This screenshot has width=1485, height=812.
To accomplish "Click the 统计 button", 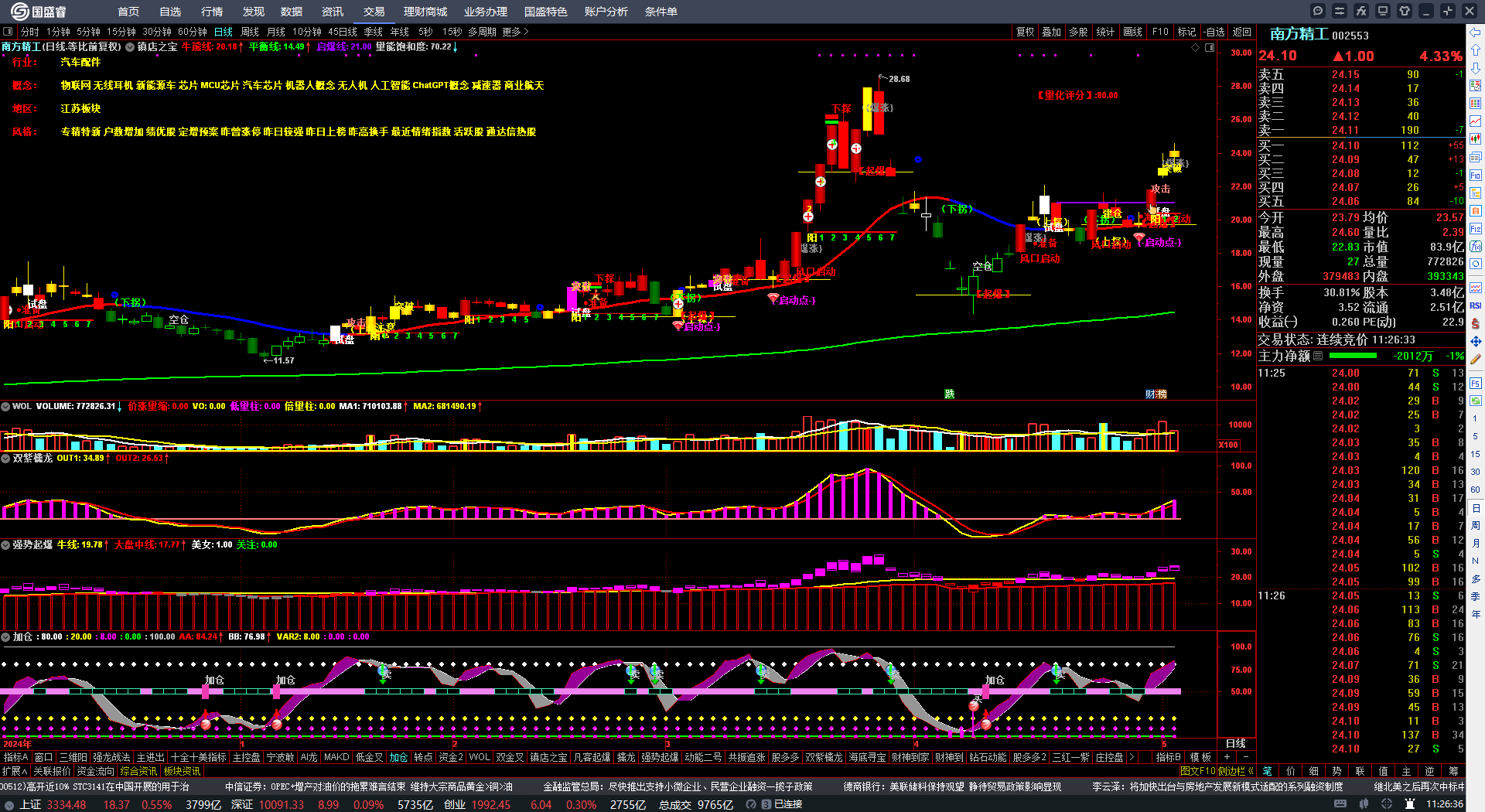I will coord(1105,32).
